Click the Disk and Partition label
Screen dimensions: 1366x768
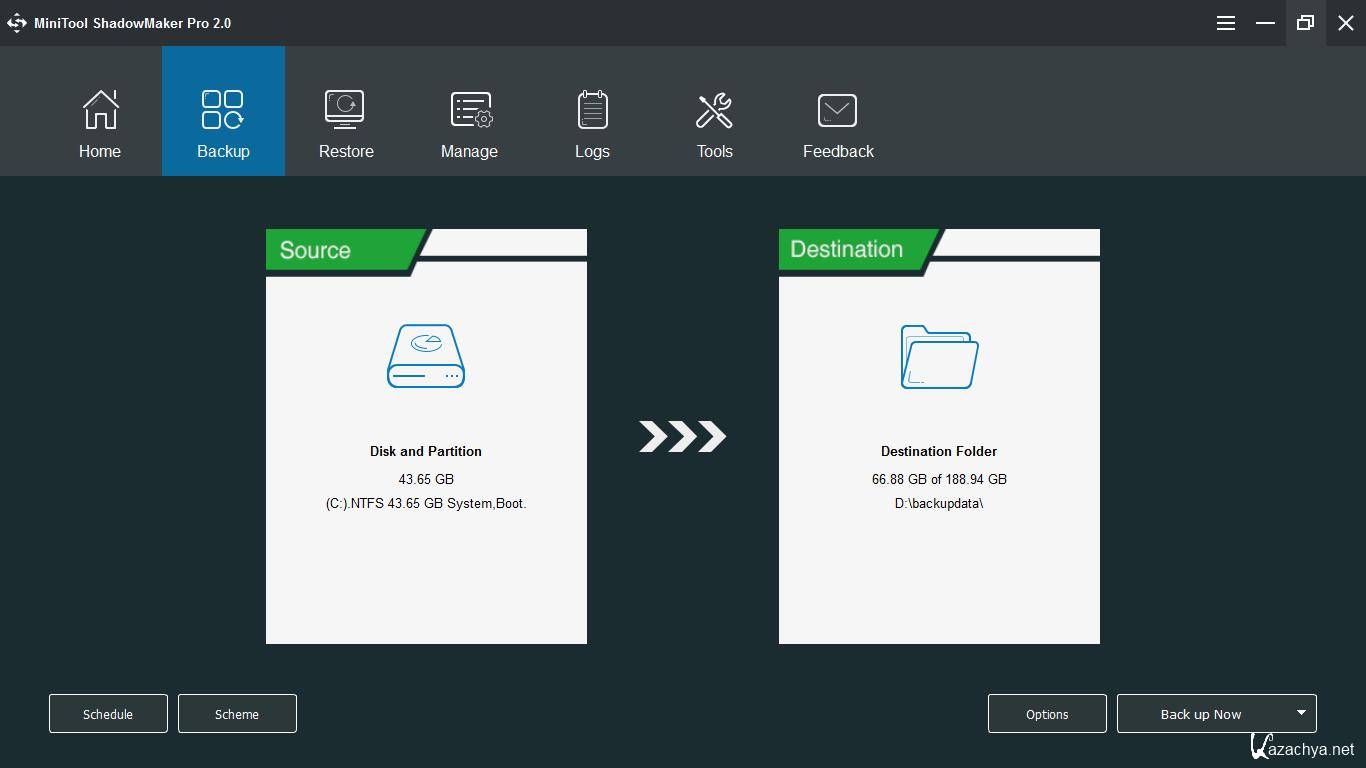(426, 451)
